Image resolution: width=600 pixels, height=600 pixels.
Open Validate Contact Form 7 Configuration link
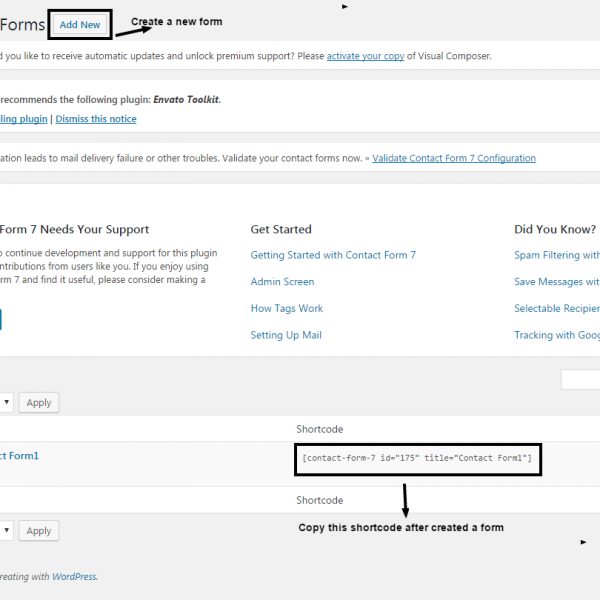[x=455, y=158]
